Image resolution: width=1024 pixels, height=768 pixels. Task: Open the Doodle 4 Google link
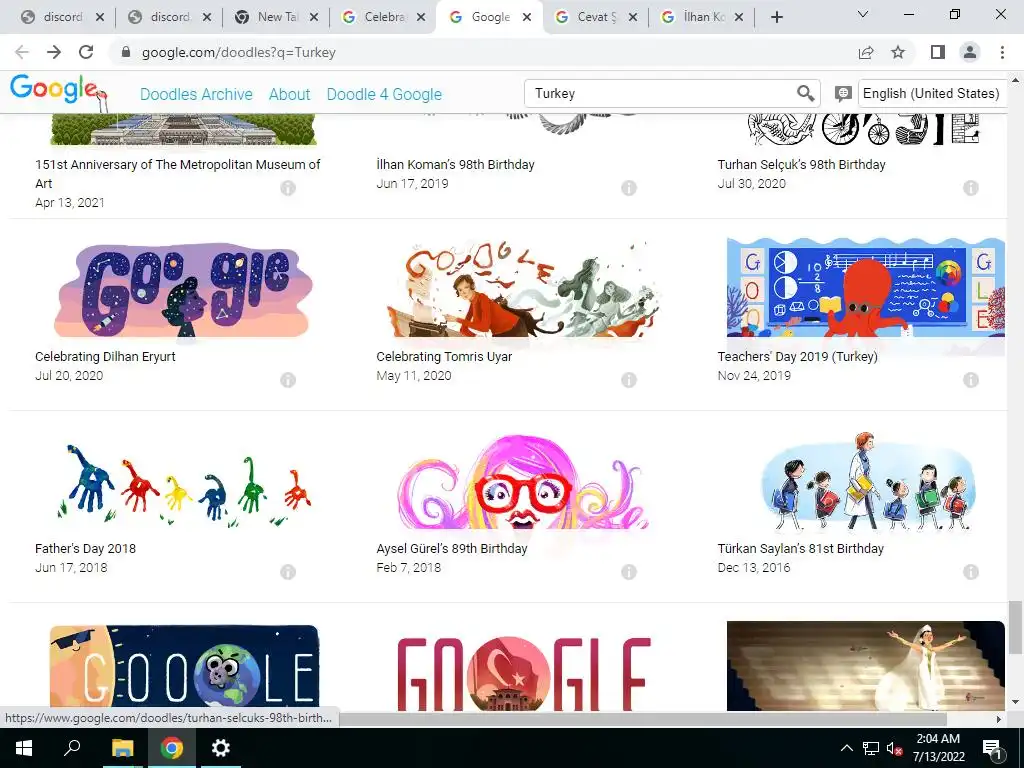(x=384, y=94)
